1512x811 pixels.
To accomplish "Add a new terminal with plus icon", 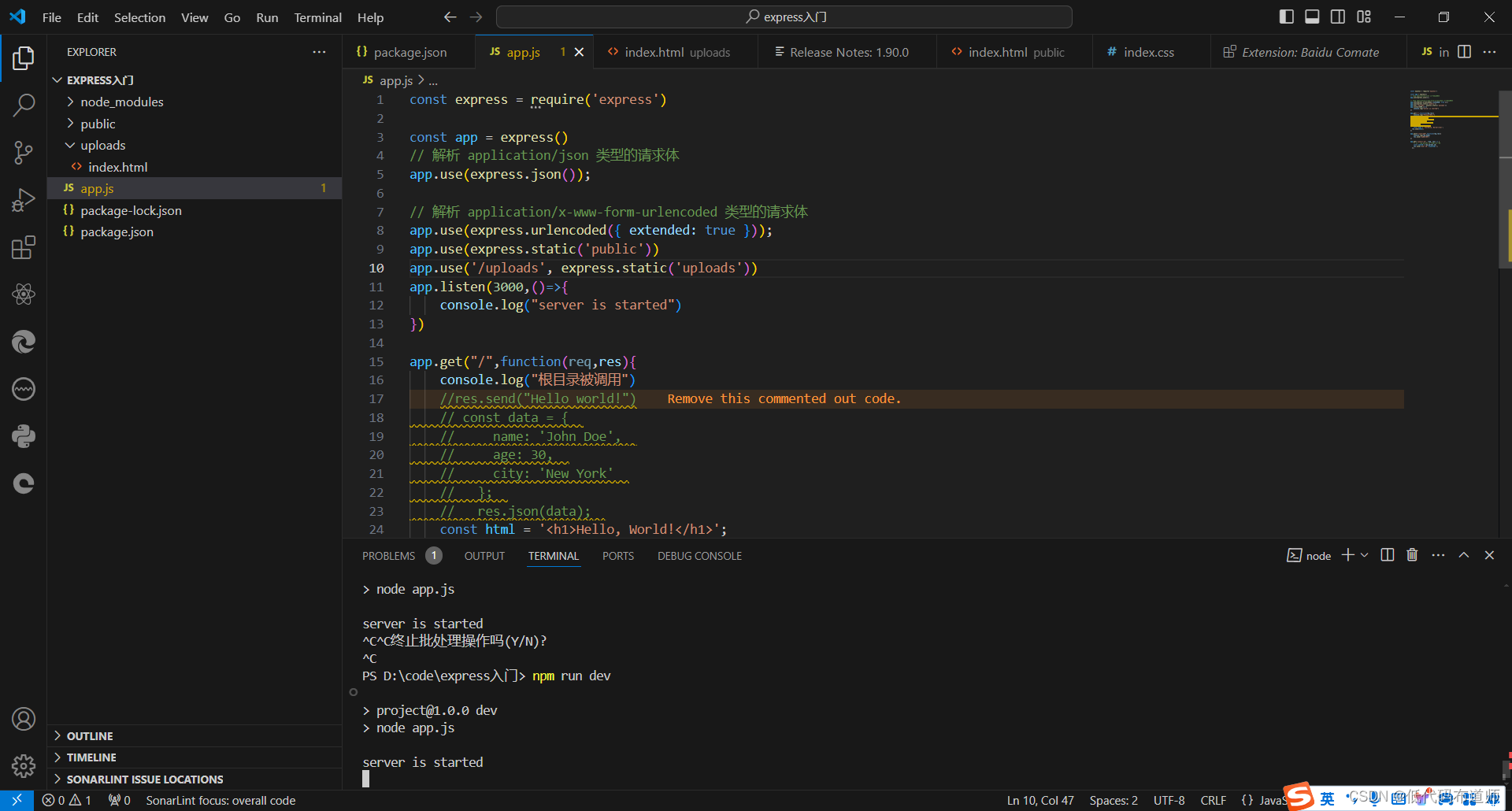I will point(1348,555).
